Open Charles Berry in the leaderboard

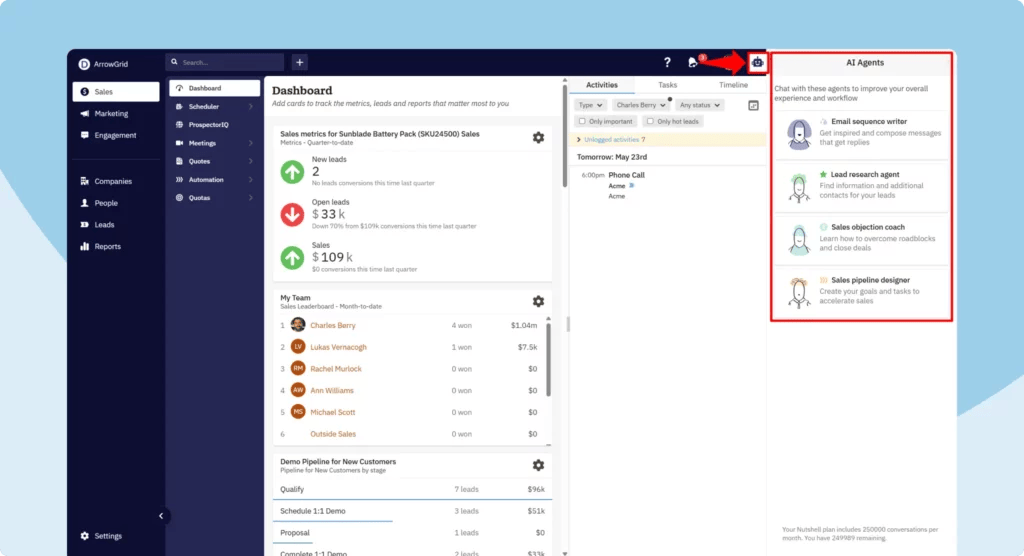tap(333, 325)
